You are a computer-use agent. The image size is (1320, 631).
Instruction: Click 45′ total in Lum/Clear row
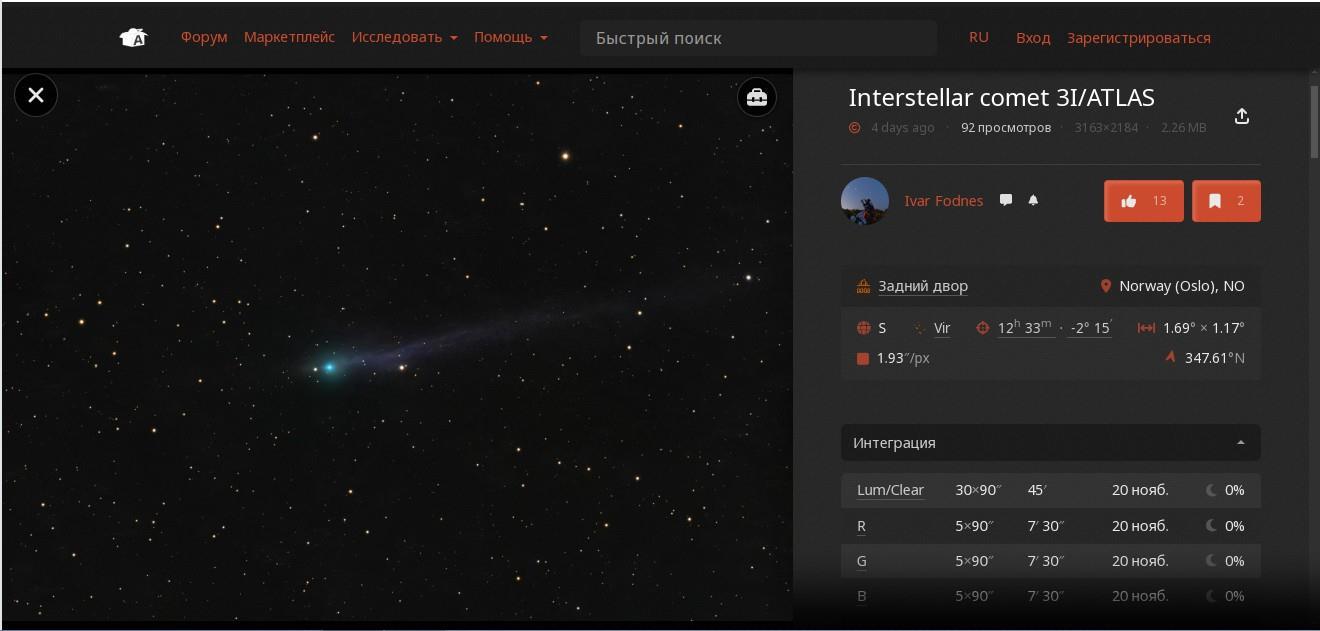1037,490
